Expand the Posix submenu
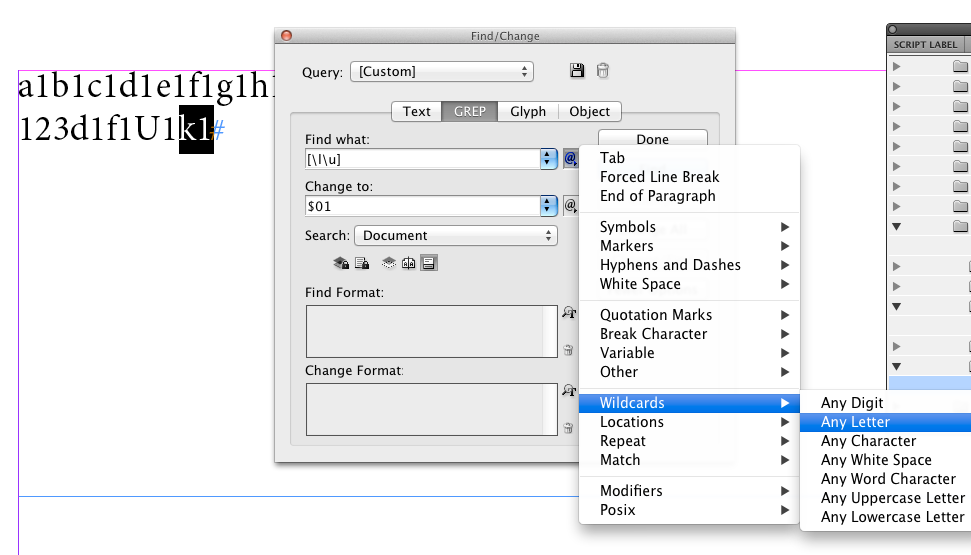This screenshot has width=971, height=555. point(689,510)
